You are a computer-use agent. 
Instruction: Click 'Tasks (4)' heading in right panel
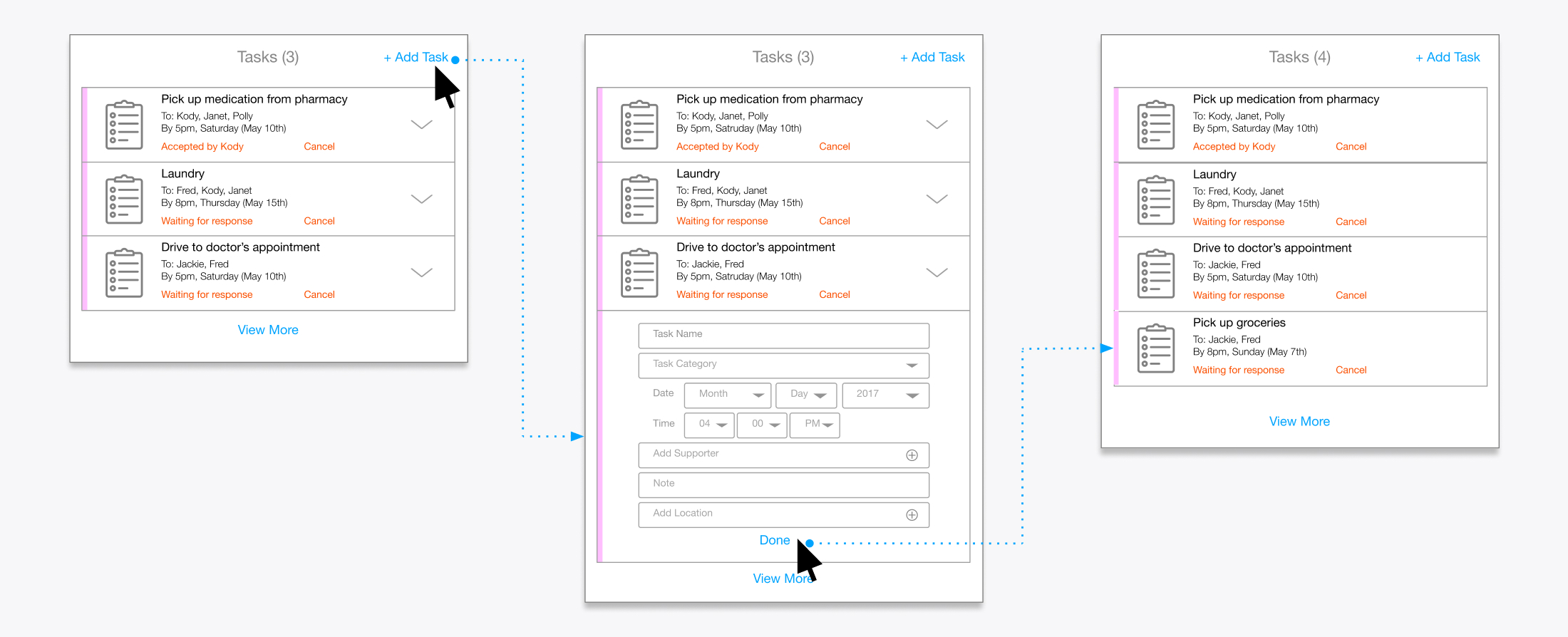pyautogui.click(x=1299, y=57)
